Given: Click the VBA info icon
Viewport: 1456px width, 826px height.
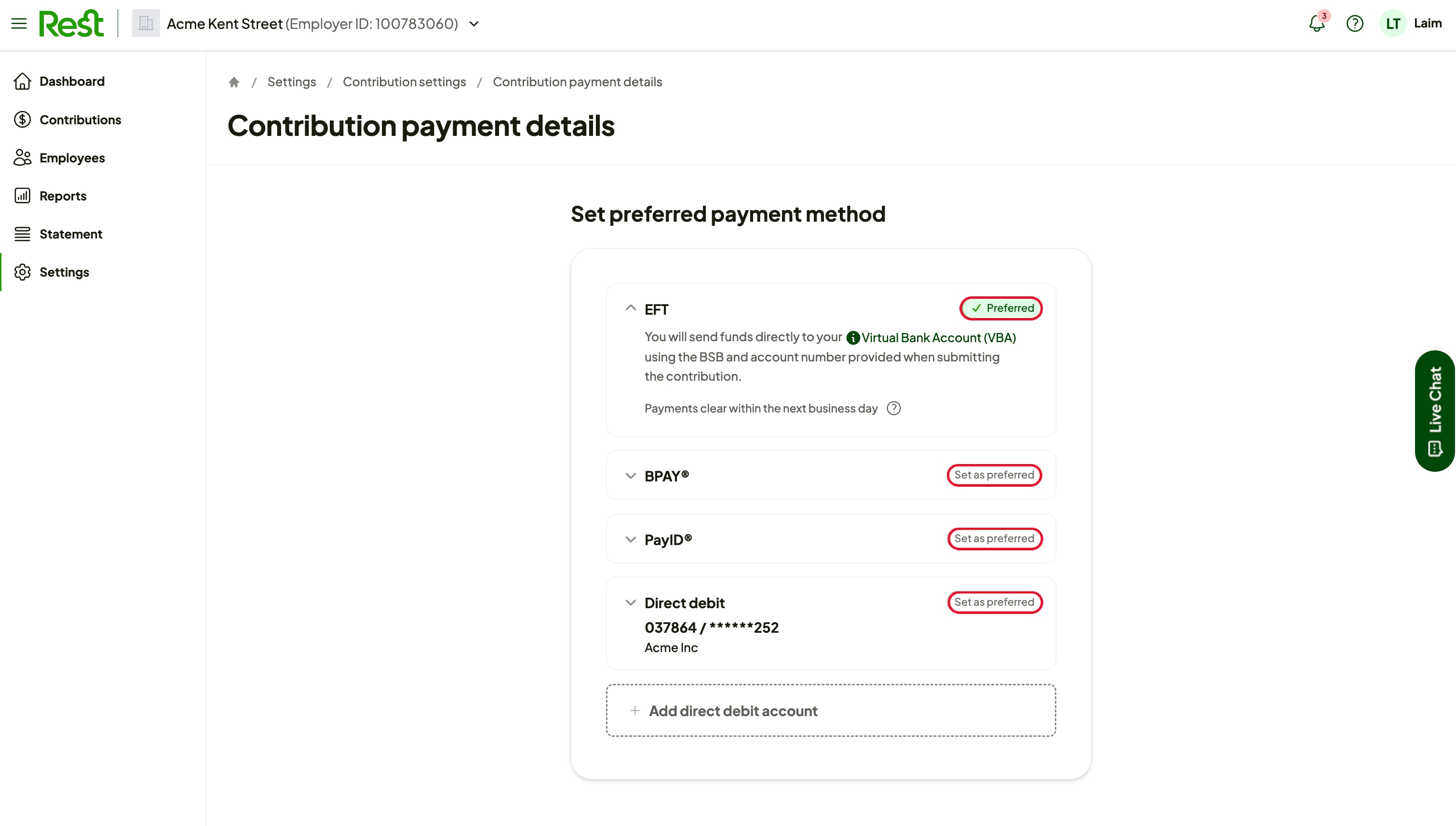Looking at the screenshot, I should (x=853, y=338).
